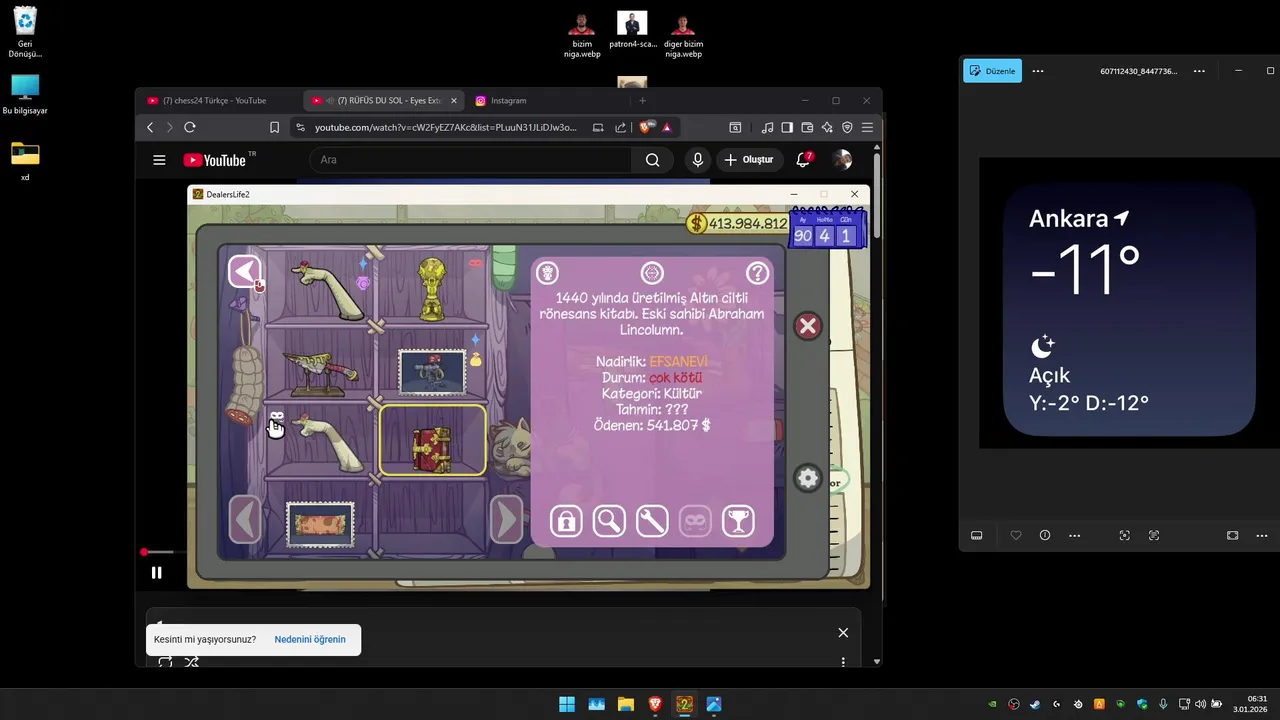Open Brave Leo AI sparkle icon in toolbar
This screenshot has width=1280, height=720.
(x=827, y=127)
